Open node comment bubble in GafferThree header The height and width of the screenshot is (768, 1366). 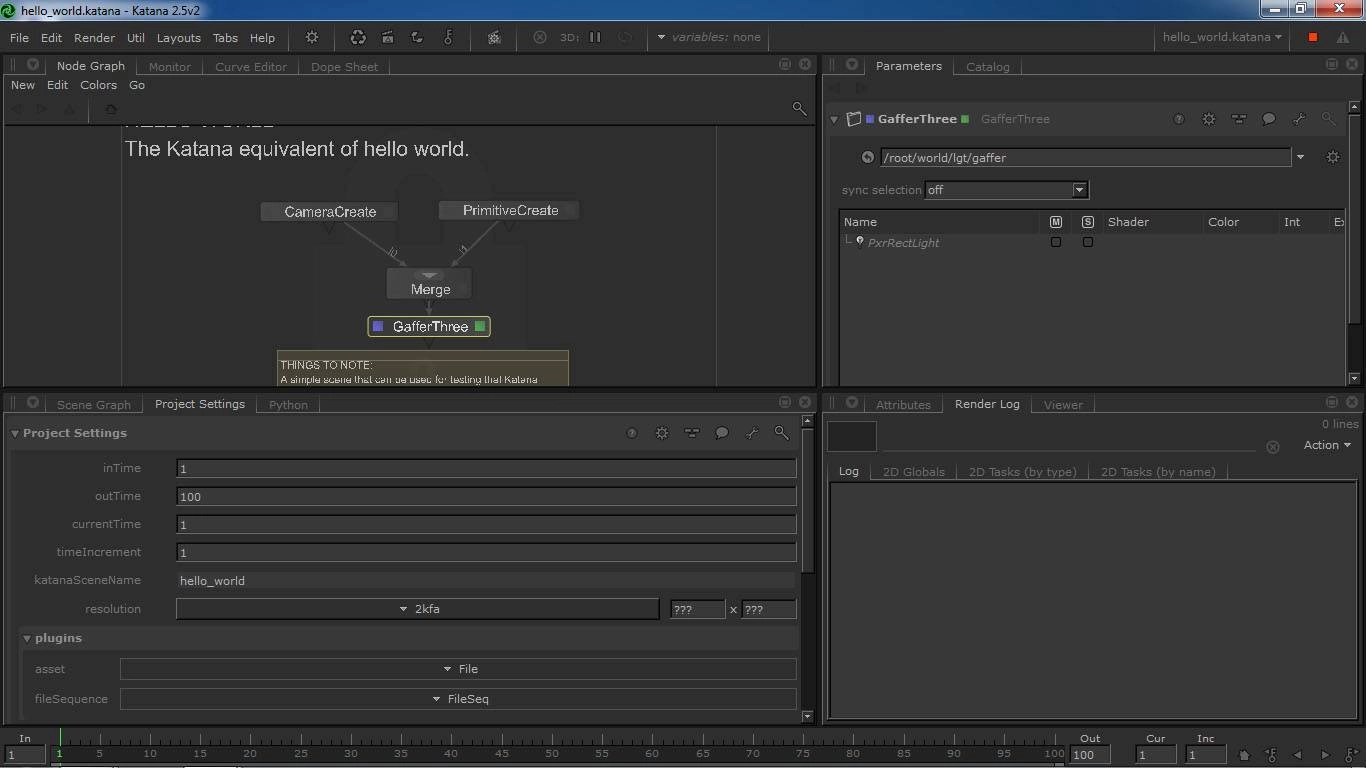click(1269, 119)
